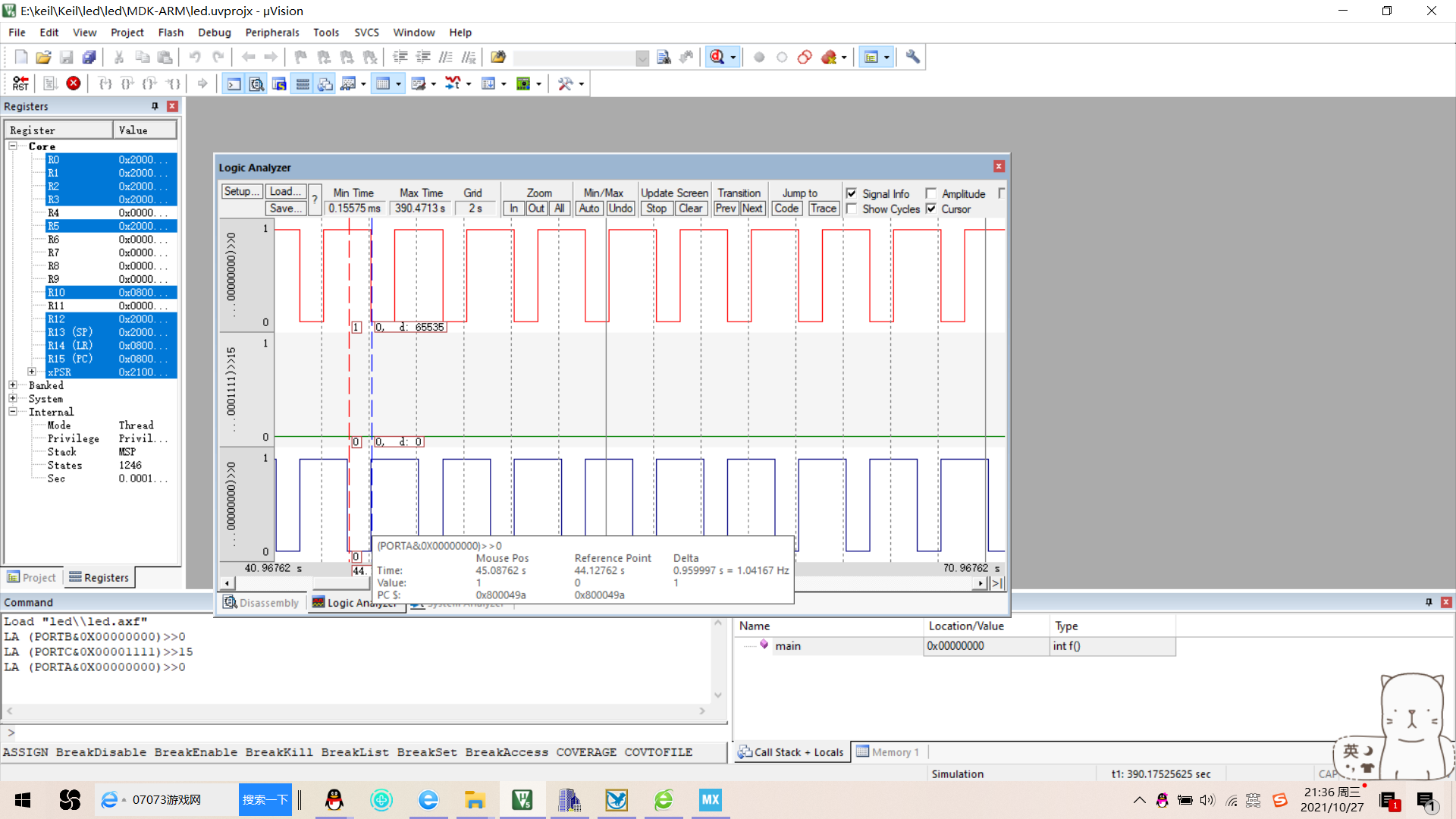Switch to the Memory 1 tab
The width and height of the screenshot is (1456, 819).
coord(888,752)
